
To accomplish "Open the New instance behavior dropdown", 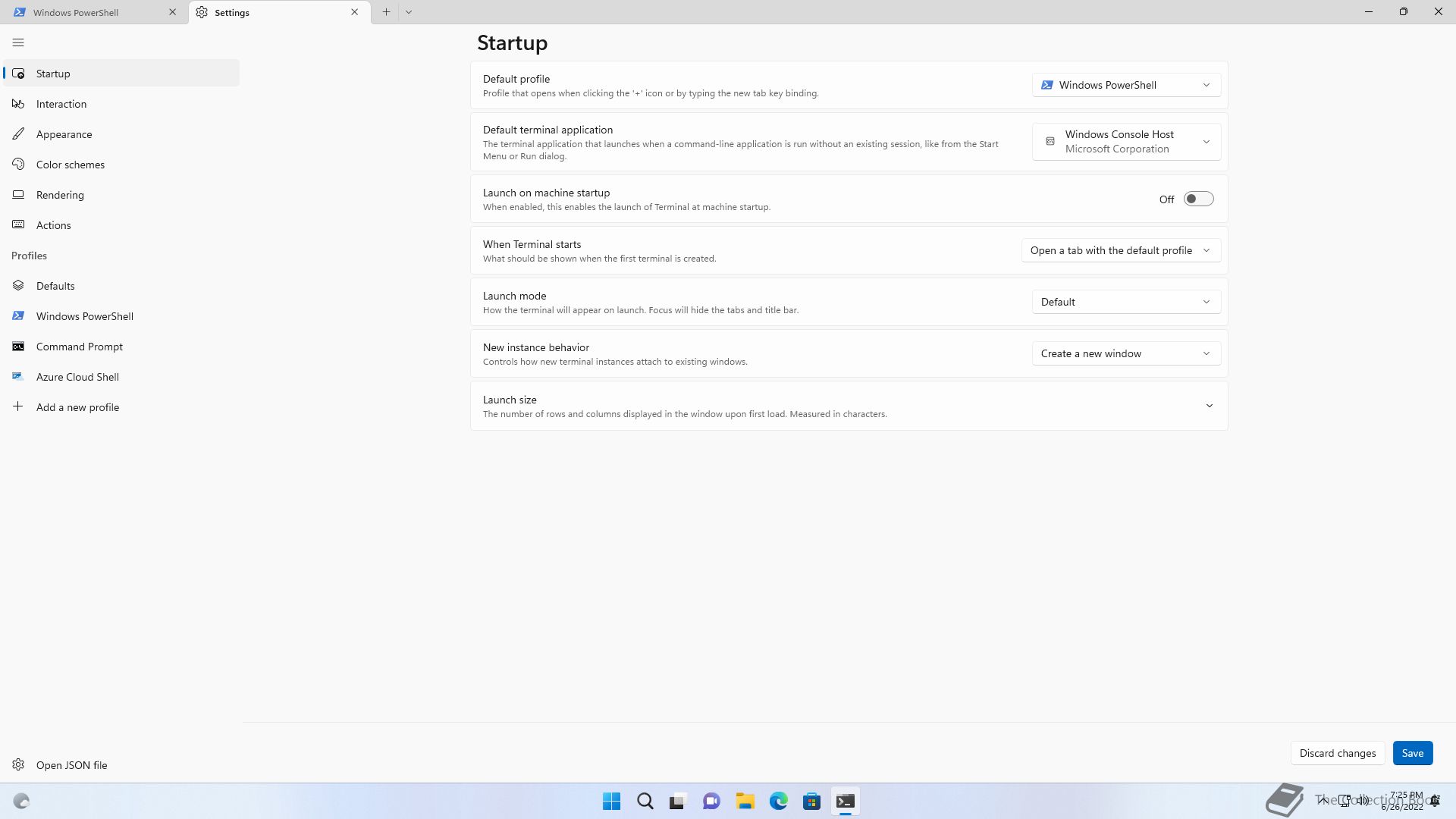I will (1126, 353).
